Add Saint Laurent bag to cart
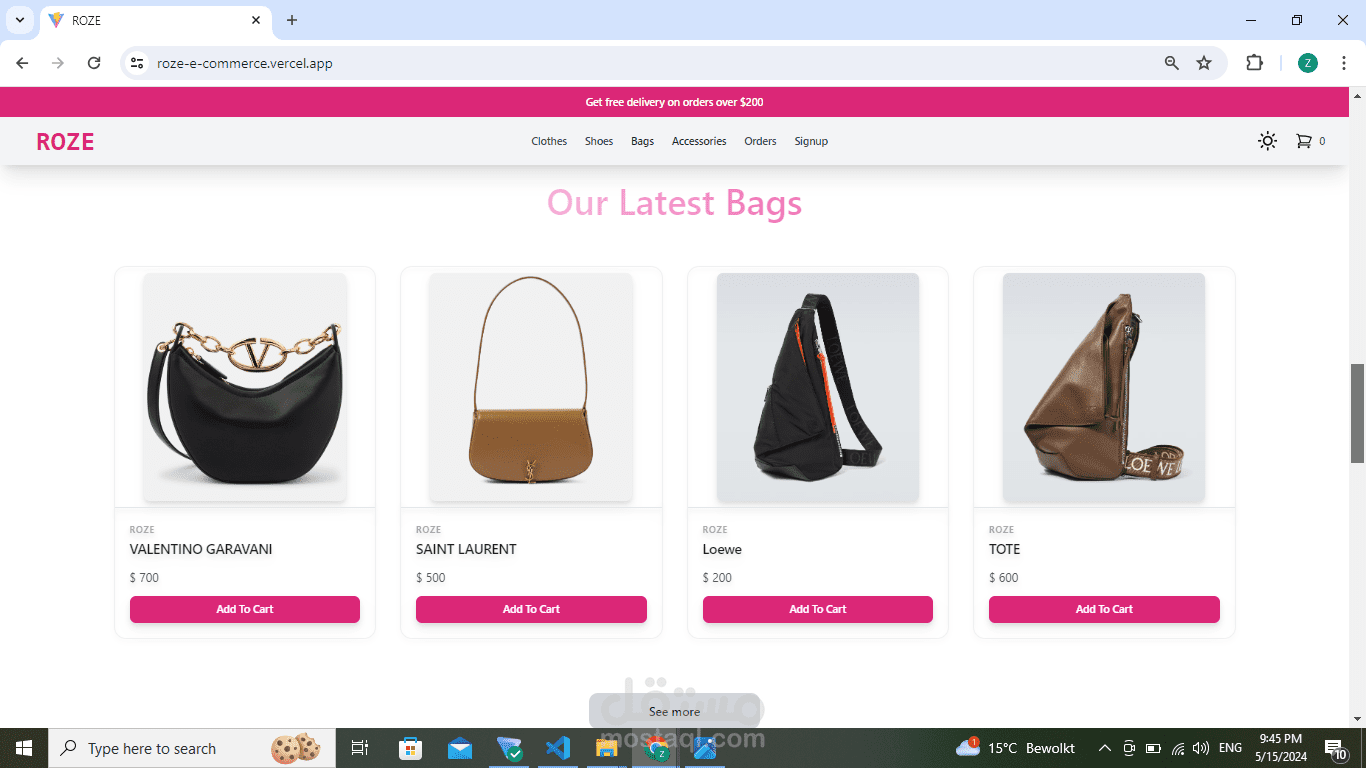The height and width of the screenshot is (768, 1366). coord(531,609)
